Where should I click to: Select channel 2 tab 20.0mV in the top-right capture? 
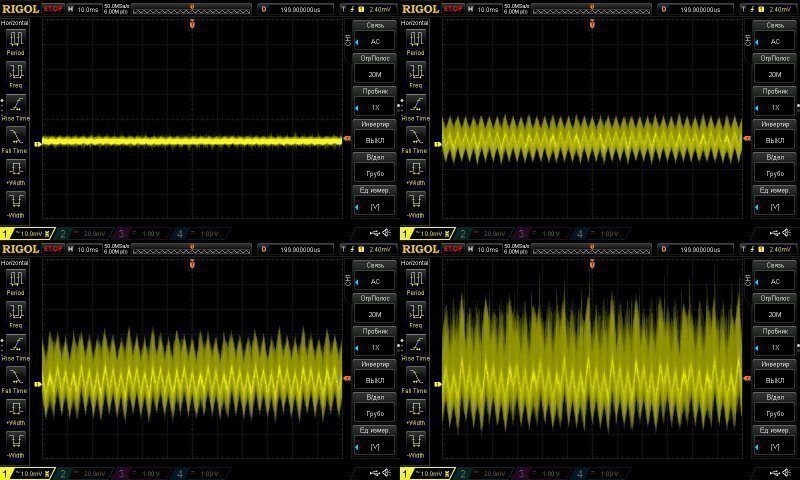click(485, 234)
